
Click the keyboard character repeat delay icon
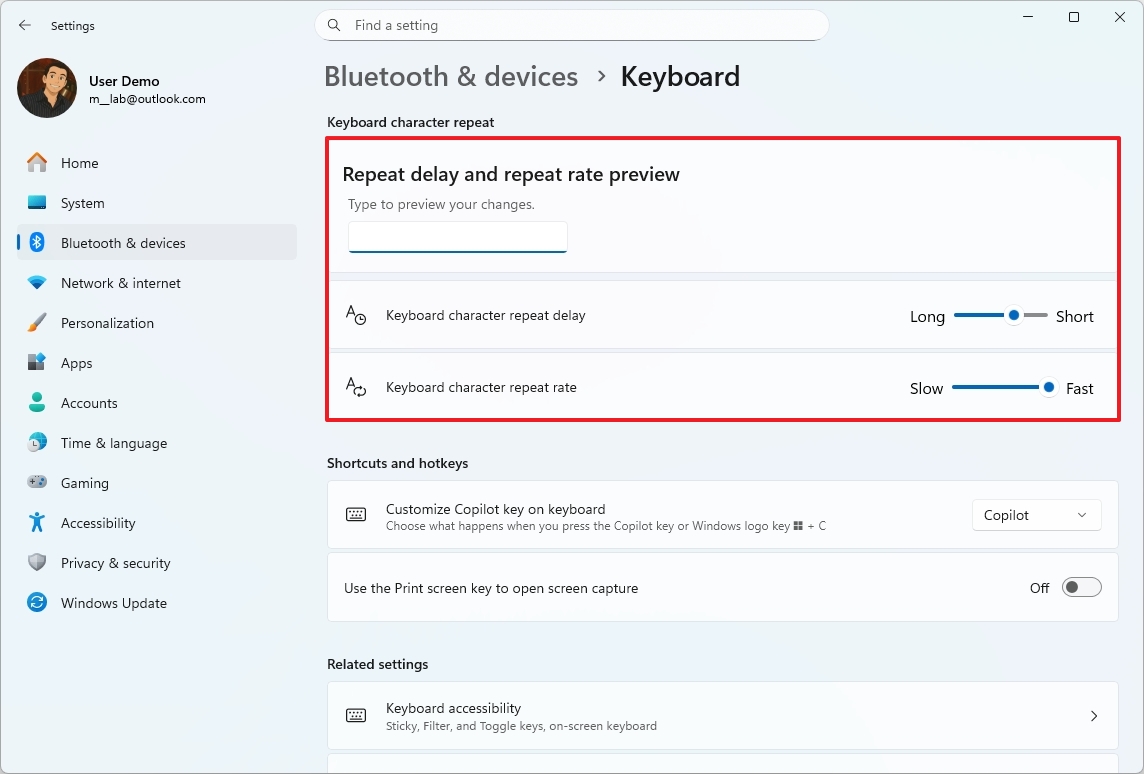356,315
